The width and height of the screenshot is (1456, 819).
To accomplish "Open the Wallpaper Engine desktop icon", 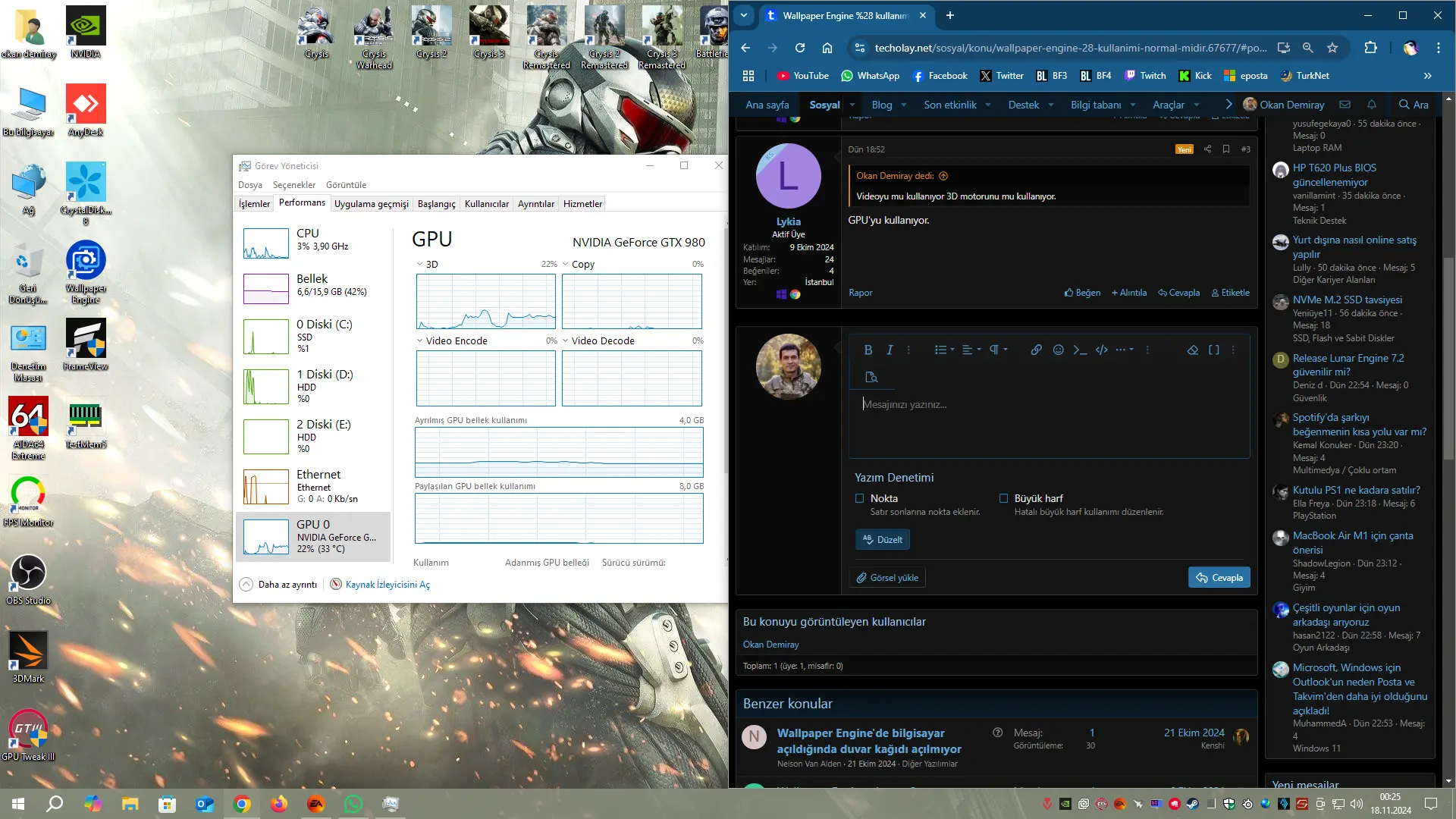I will pos(86,272).
